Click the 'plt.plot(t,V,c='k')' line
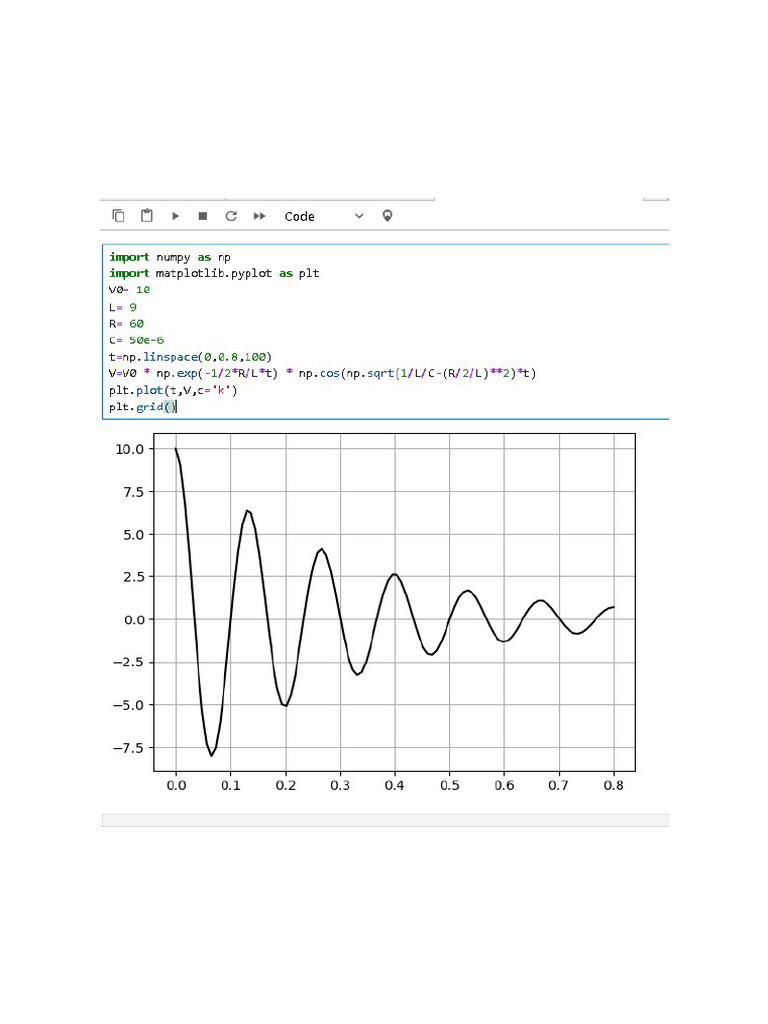768x1024 pixels. [173, 391]
